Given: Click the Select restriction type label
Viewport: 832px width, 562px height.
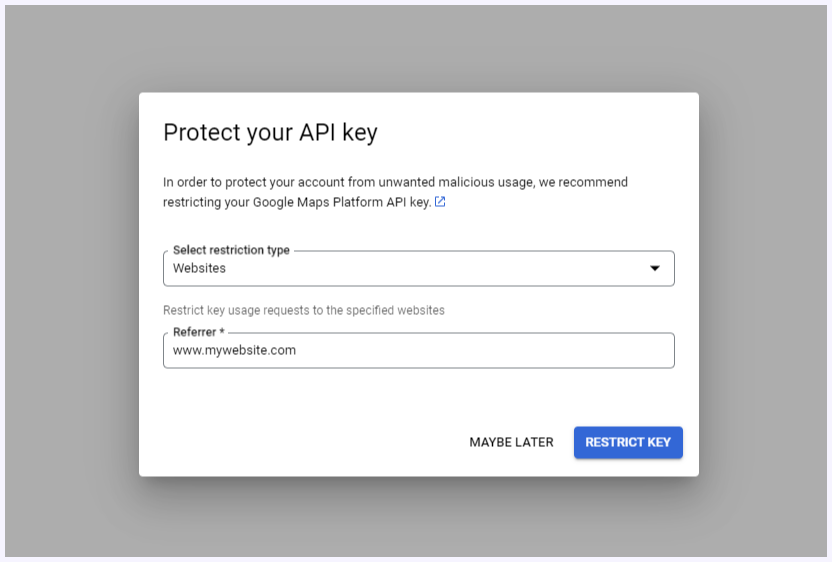Looking at the screenshot, I should [x=231, y=250].
